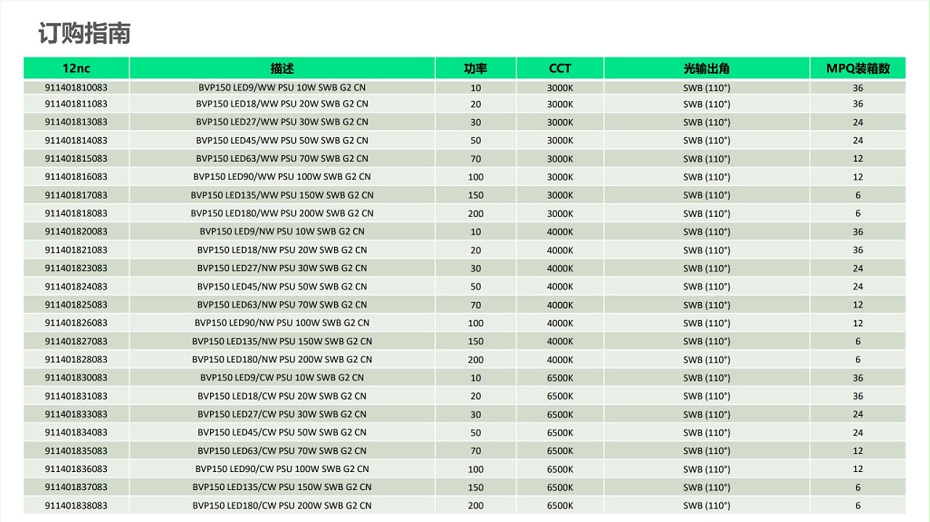930x522 pixels.
Task: Click part number 911401827083
Action: tap(76, 341)
